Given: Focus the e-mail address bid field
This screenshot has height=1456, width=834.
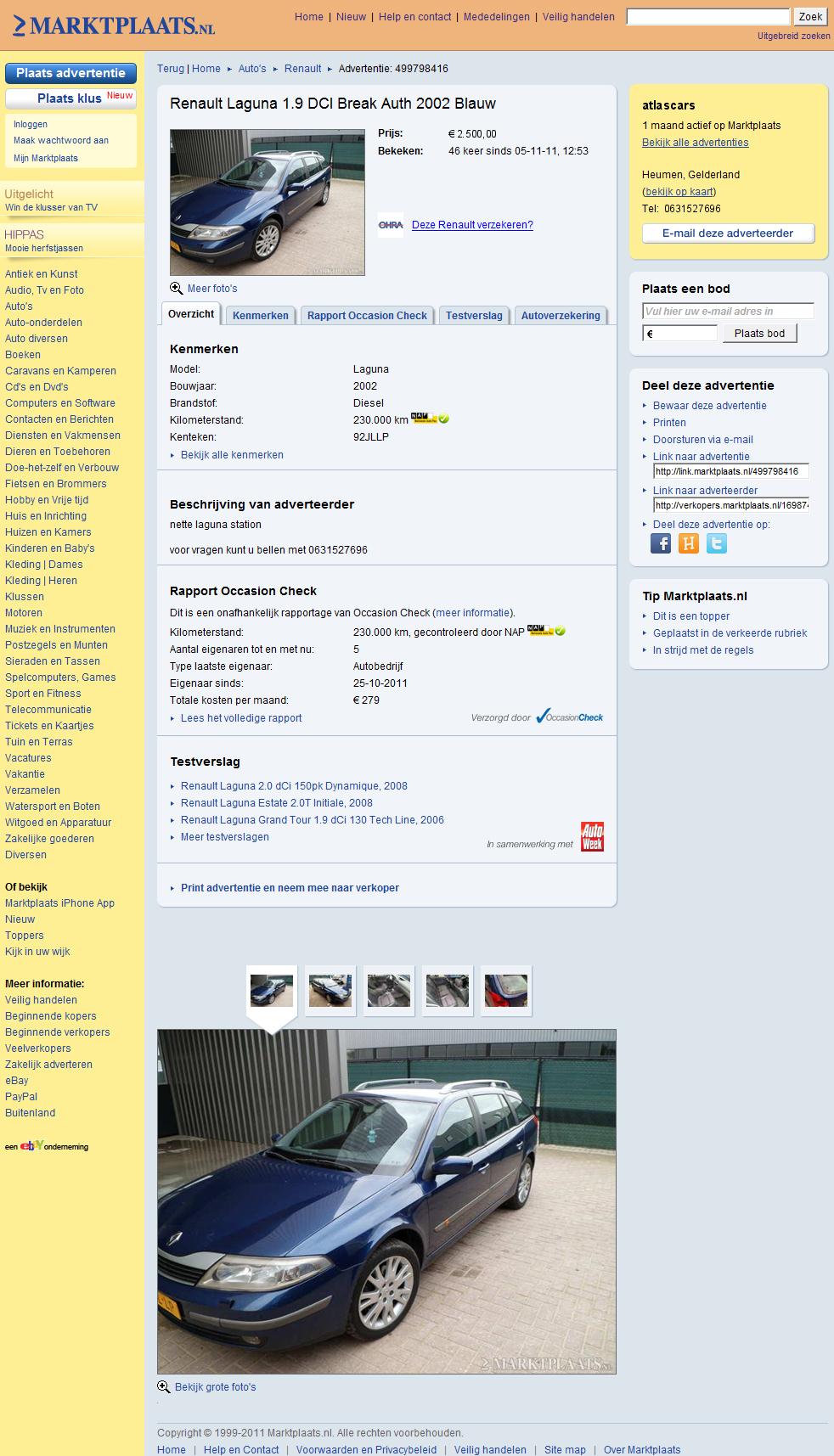Looking at the screenshot, I should point(728,312).
